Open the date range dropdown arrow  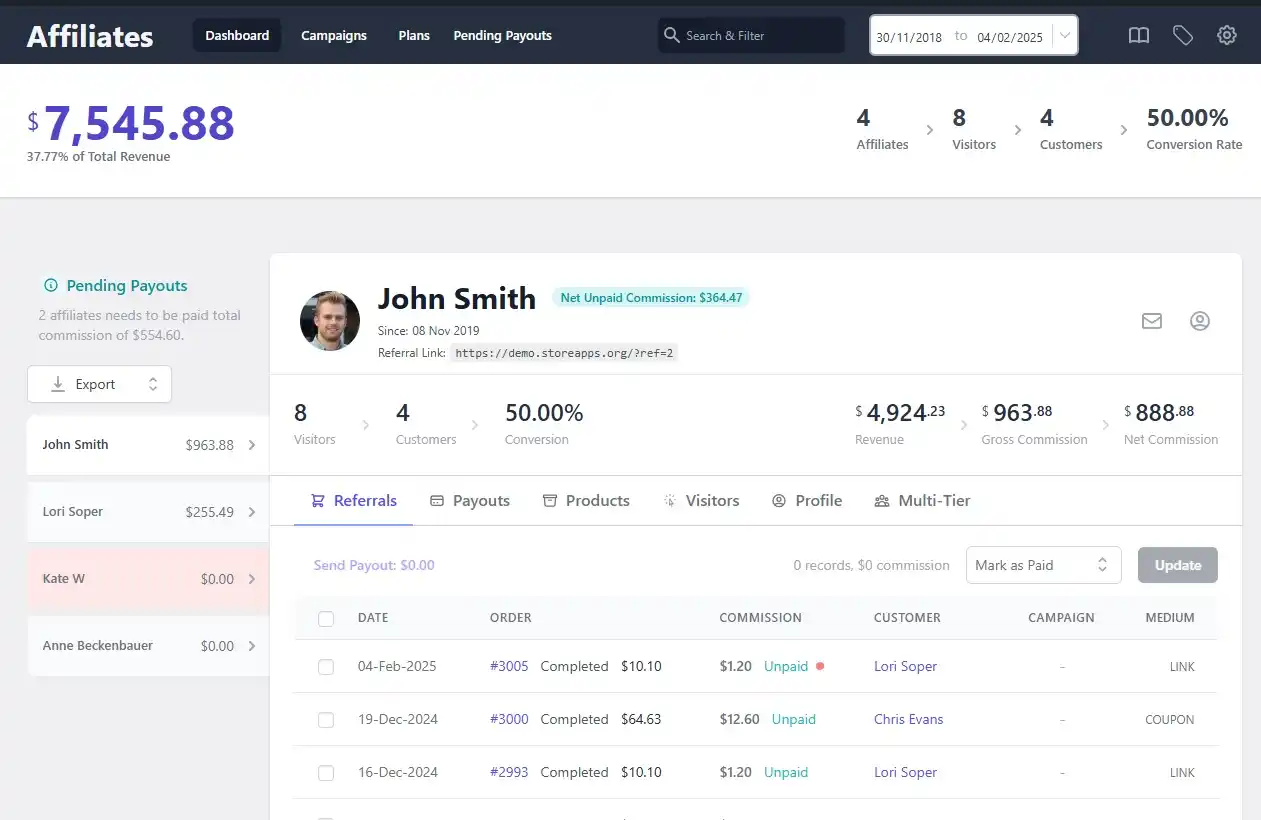(1065, 36)
